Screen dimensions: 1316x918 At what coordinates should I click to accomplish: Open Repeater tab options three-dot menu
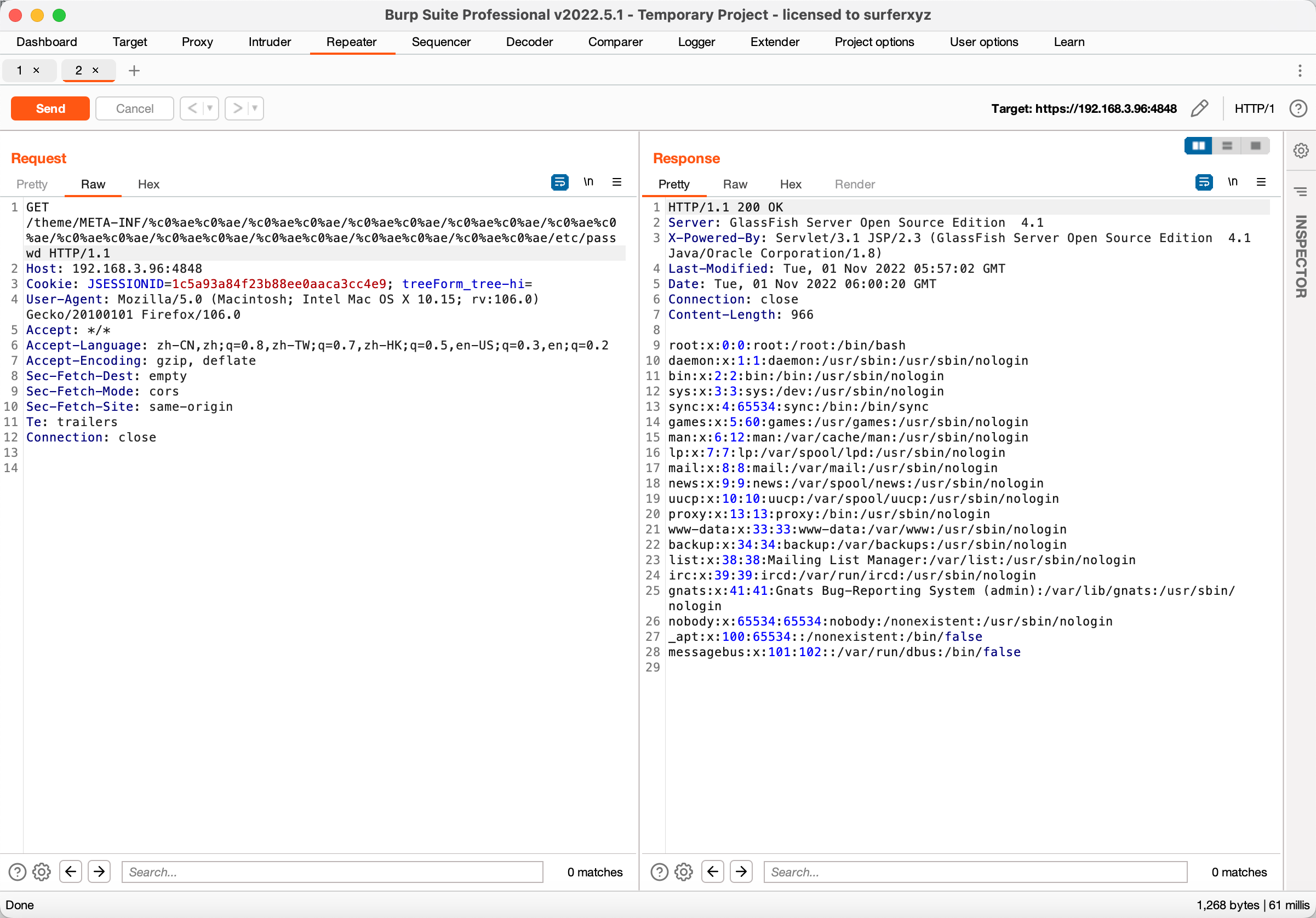coord(1300,71)
